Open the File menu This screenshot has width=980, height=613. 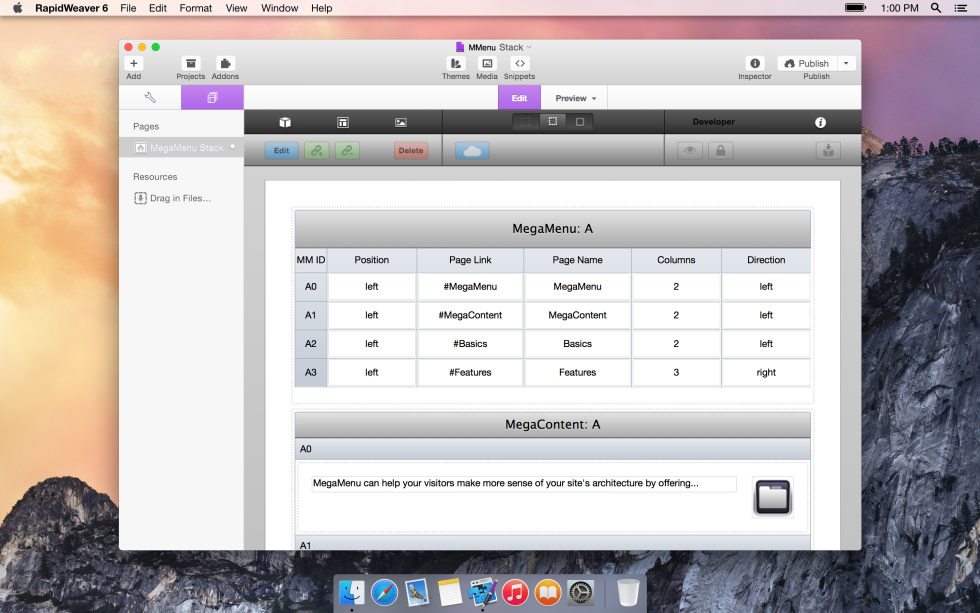128,8
